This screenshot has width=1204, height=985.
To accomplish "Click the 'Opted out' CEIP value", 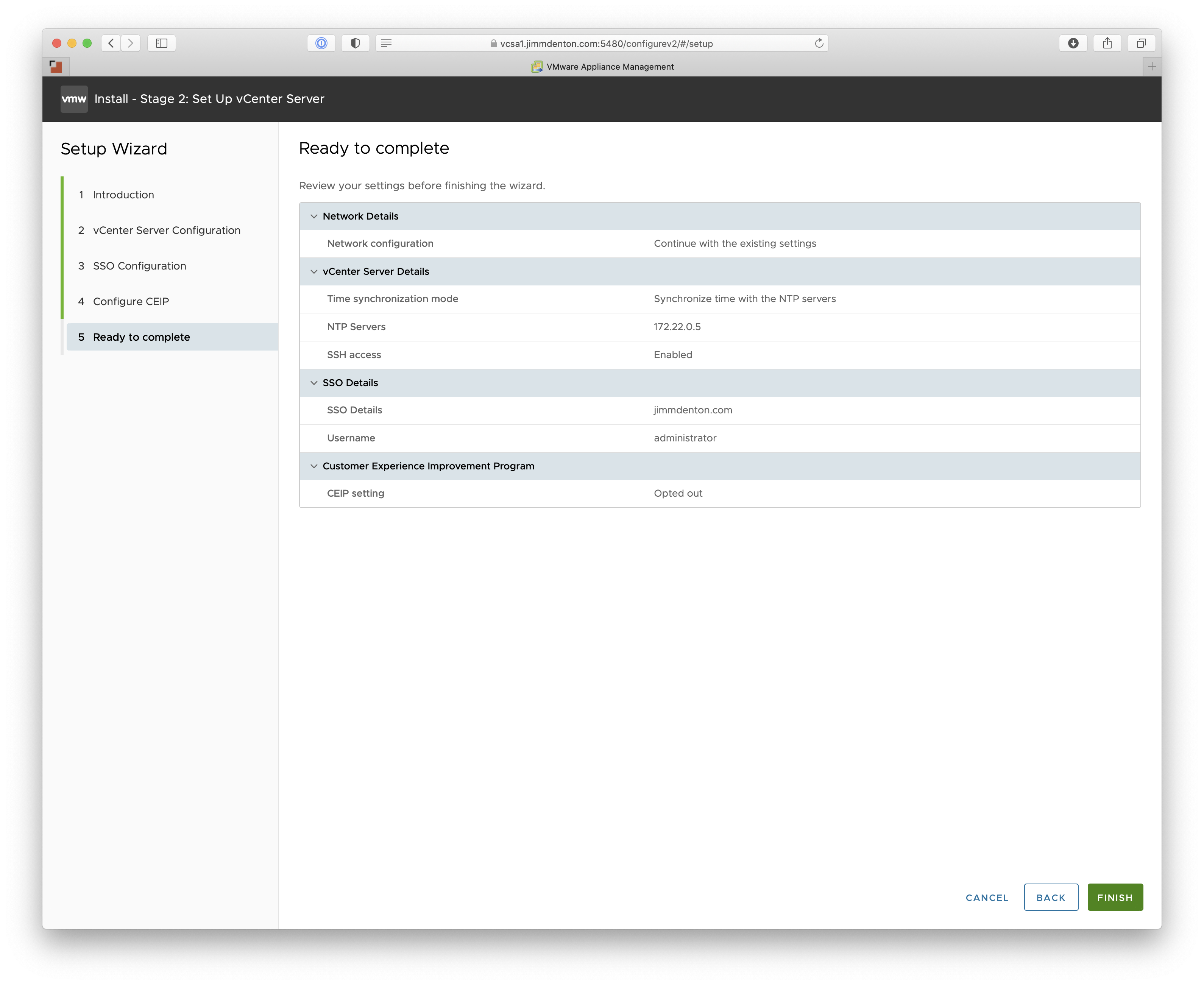I will 678,494.
